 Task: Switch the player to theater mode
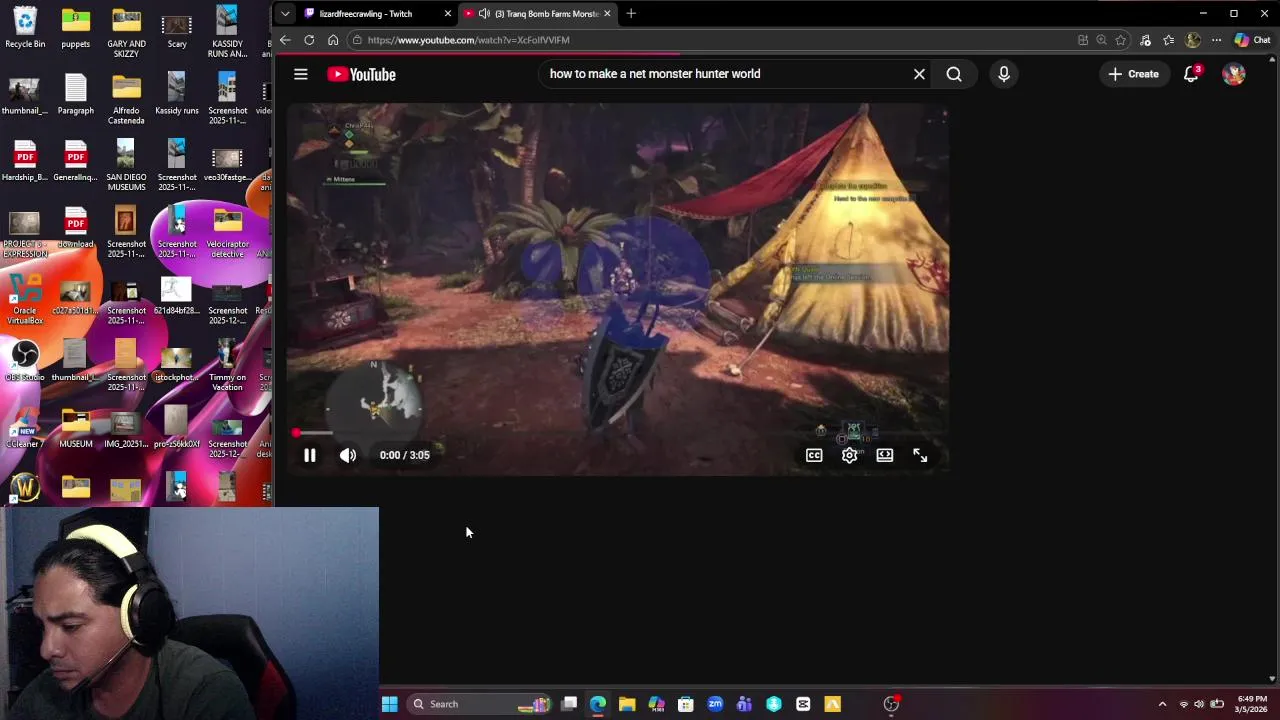pos(885,455)
